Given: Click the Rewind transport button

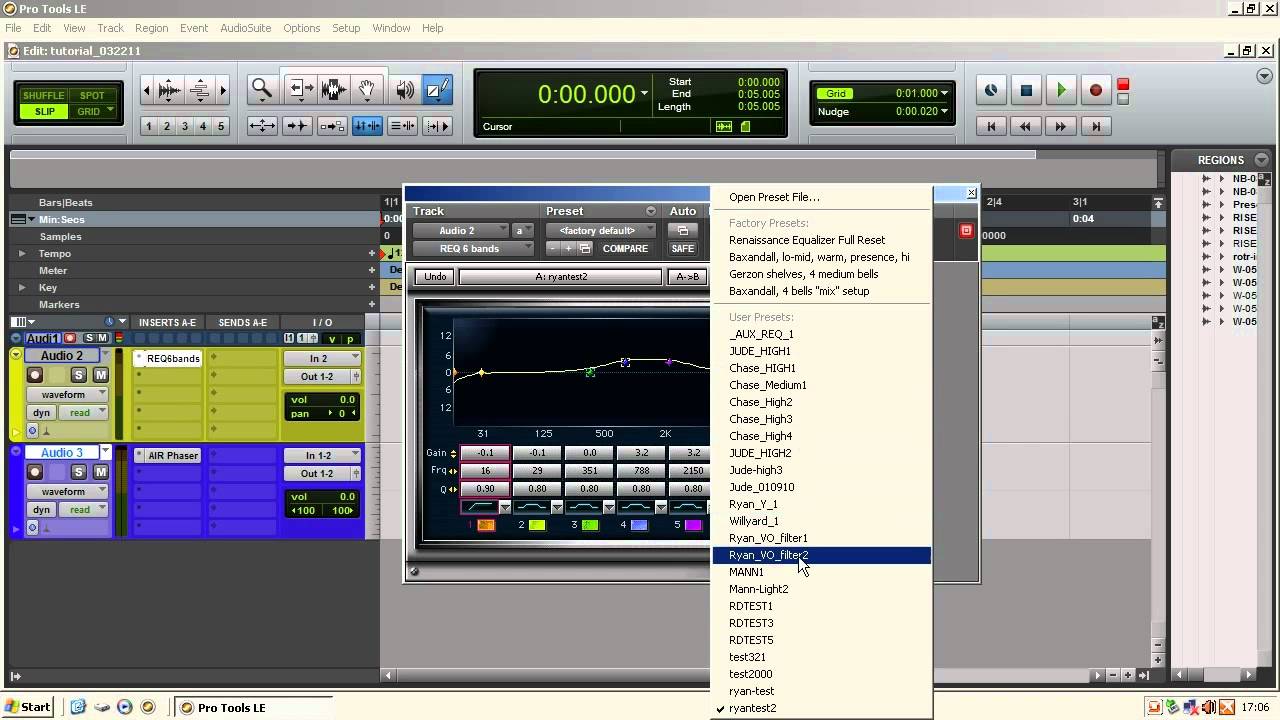Looking at the screenshot, I should (1025, 126).
